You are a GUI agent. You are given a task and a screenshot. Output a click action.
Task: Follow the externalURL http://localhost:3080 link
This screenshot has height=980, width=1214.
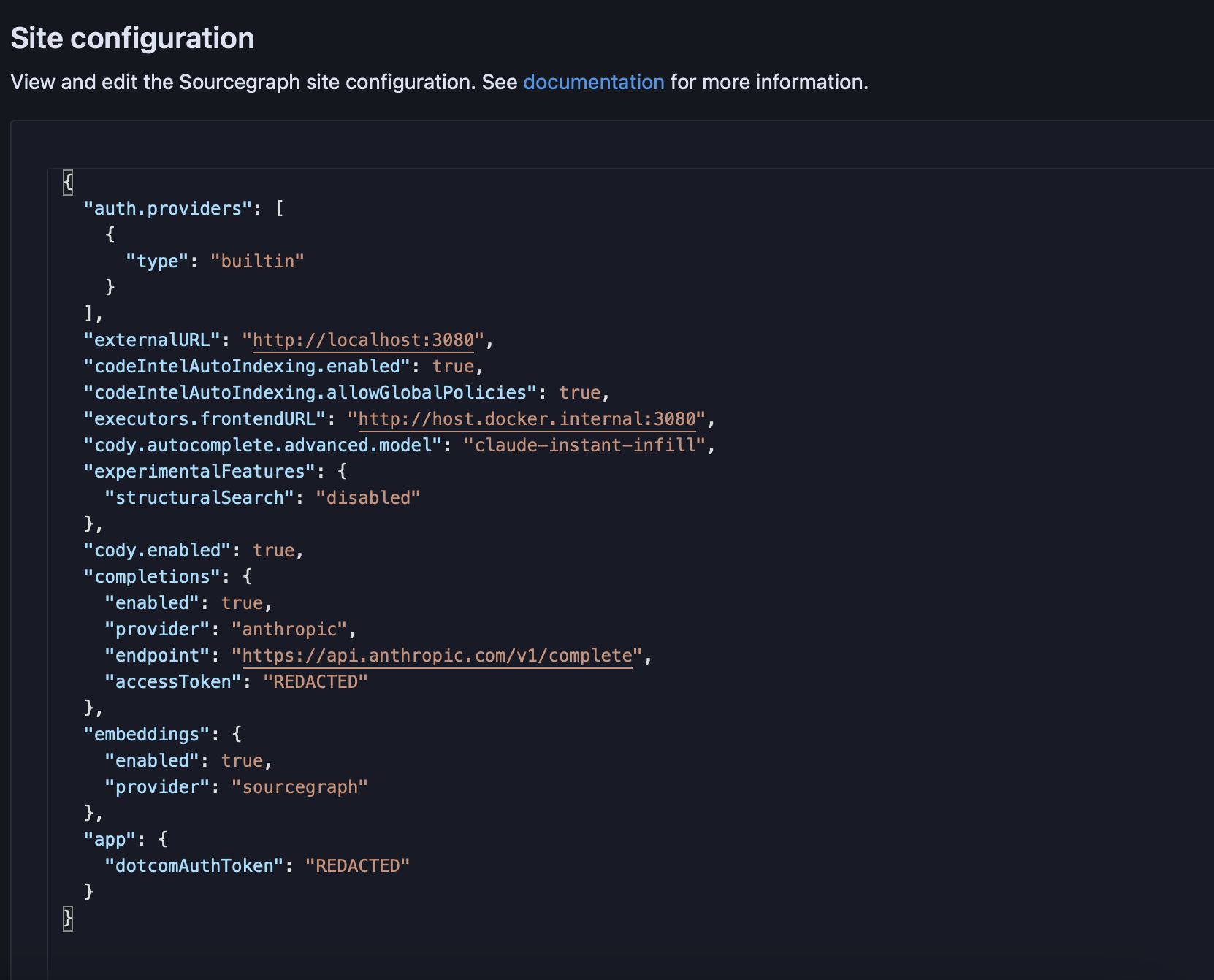(363, 340)
